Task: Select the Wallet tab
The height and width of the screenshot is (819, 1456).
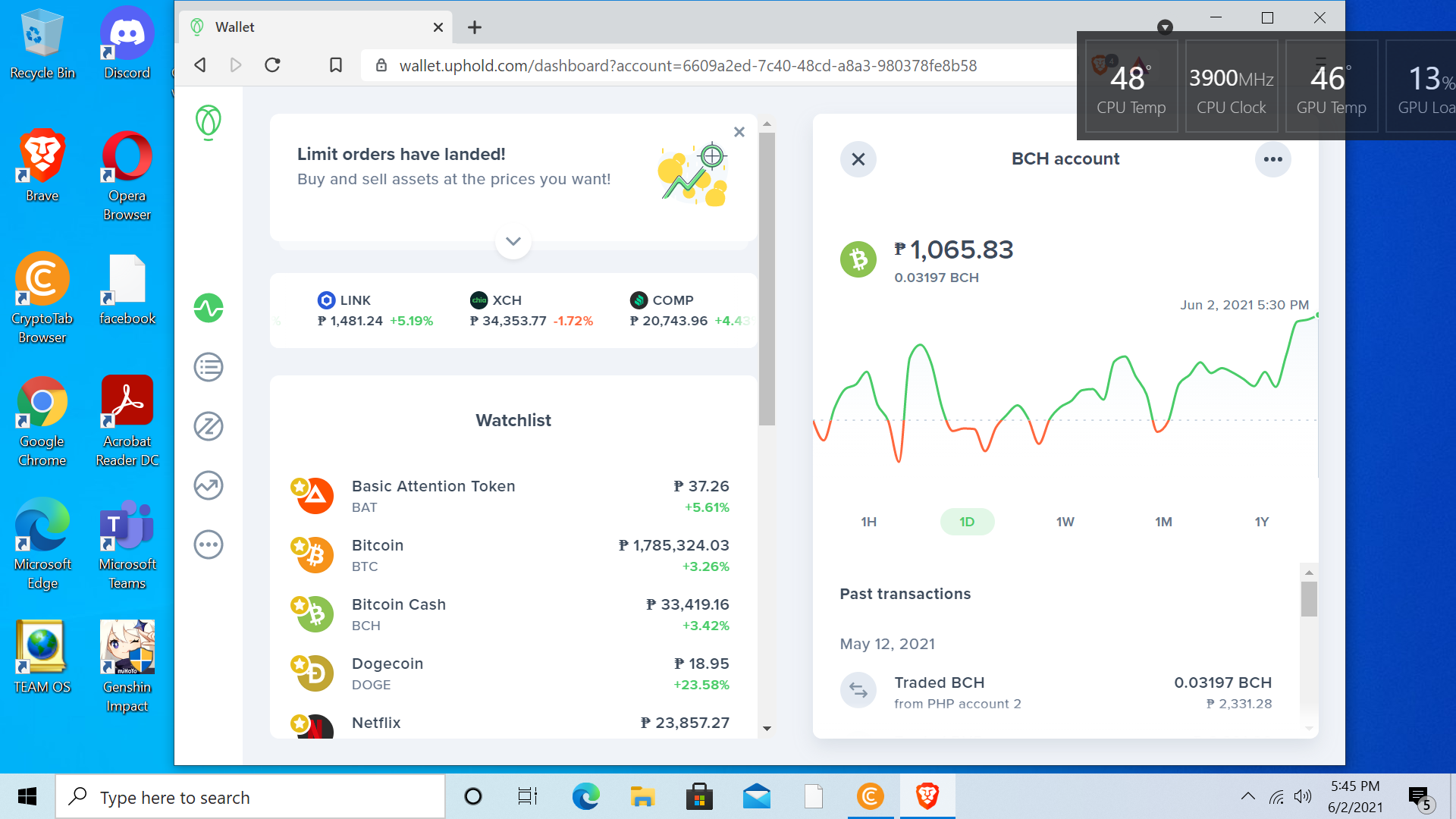Action: pyautogui.click(x=316, y=27)
